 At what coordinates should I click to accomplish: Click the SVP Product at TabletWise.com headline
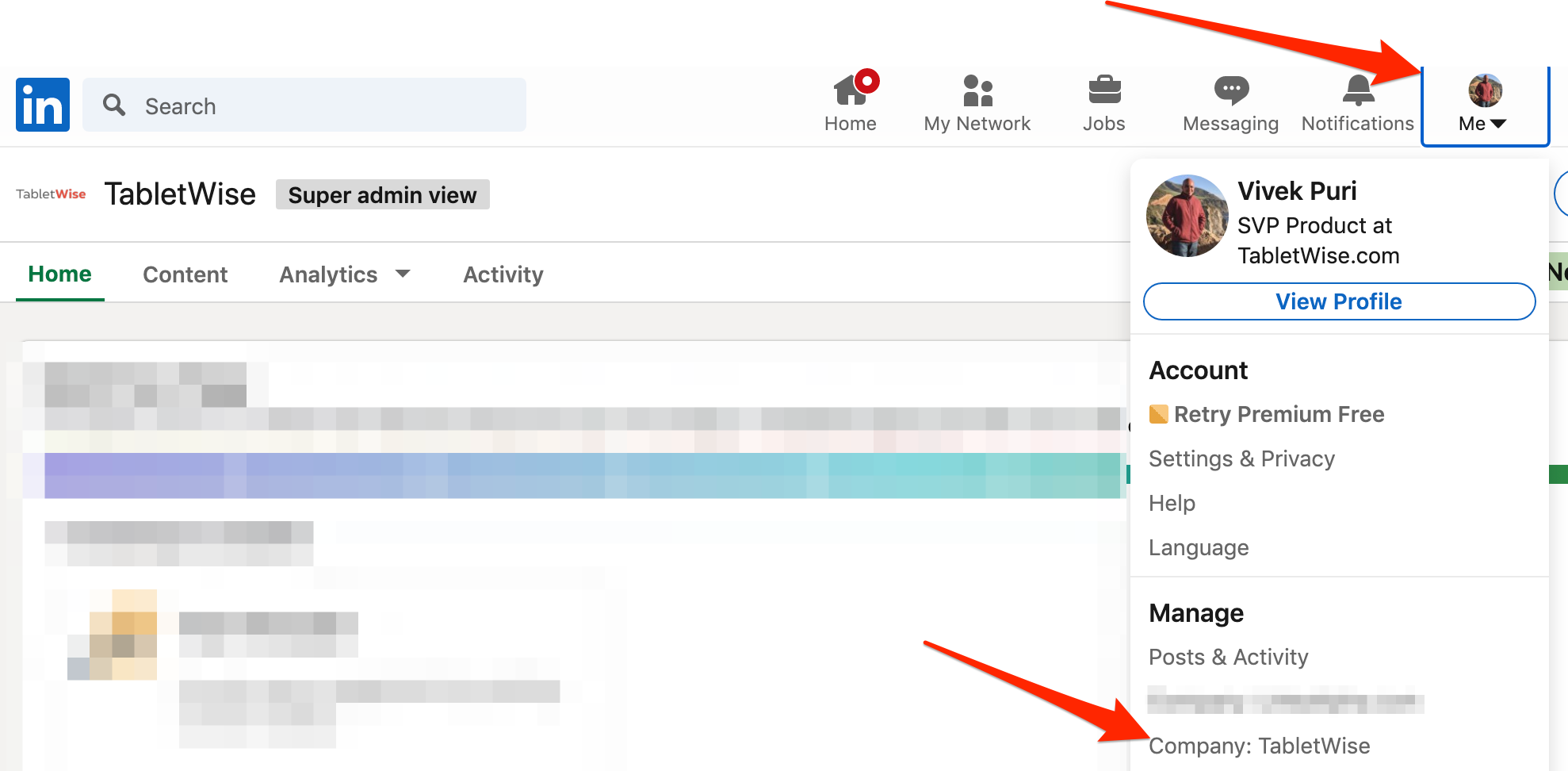[x=1318, y=240]
